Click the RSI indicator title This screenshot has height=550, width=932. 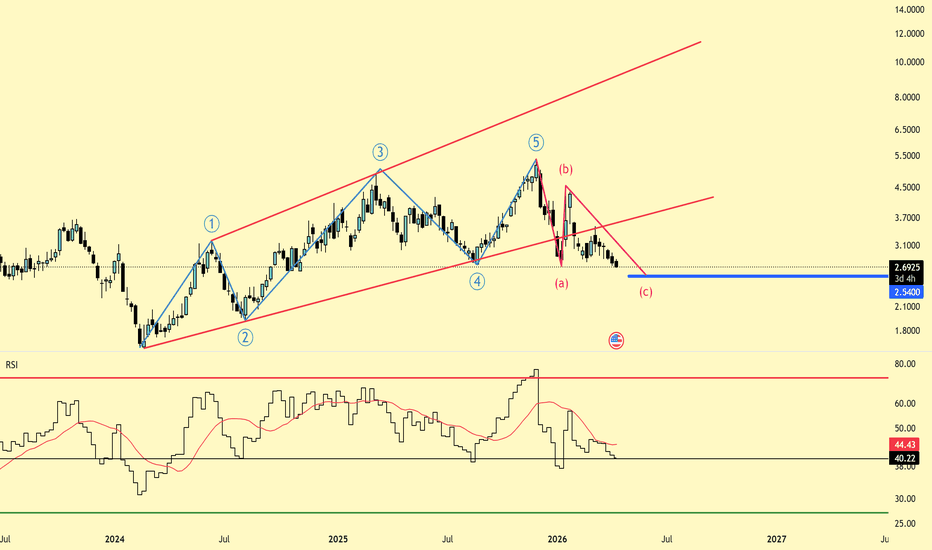[12, 365]
